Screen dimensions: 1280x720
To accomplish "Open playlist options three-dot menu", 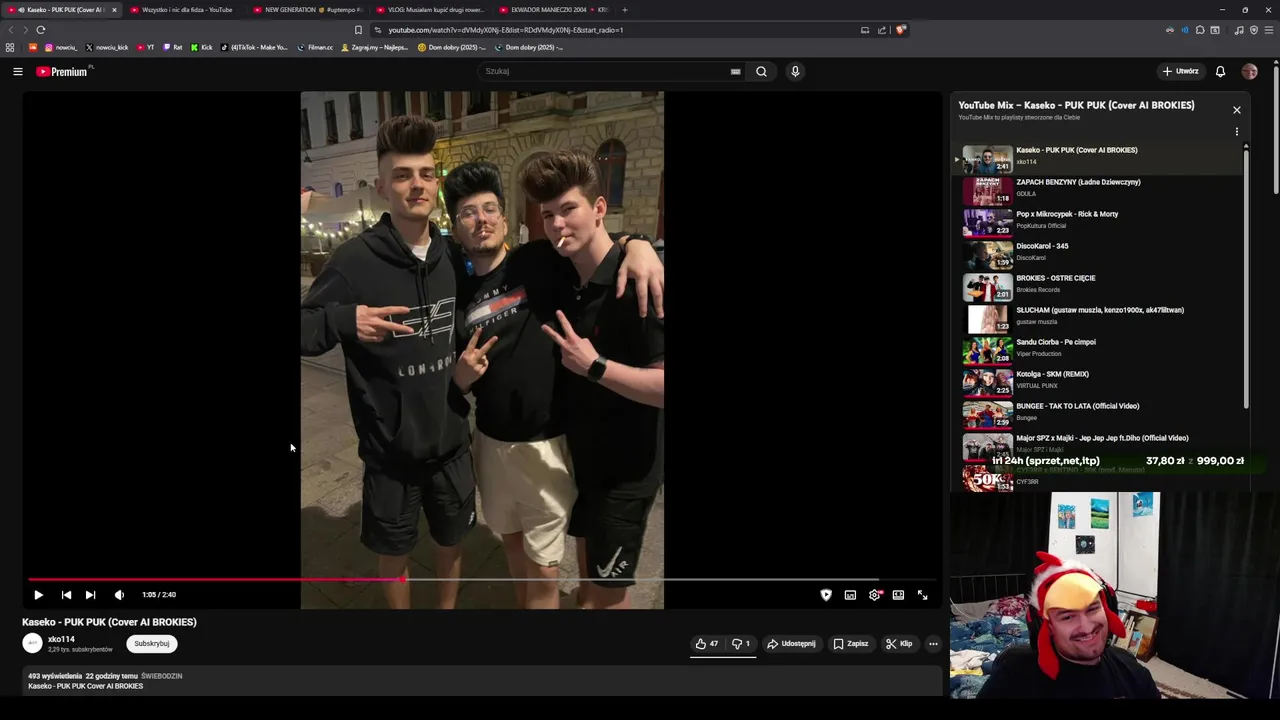I will coord(1237,132).
